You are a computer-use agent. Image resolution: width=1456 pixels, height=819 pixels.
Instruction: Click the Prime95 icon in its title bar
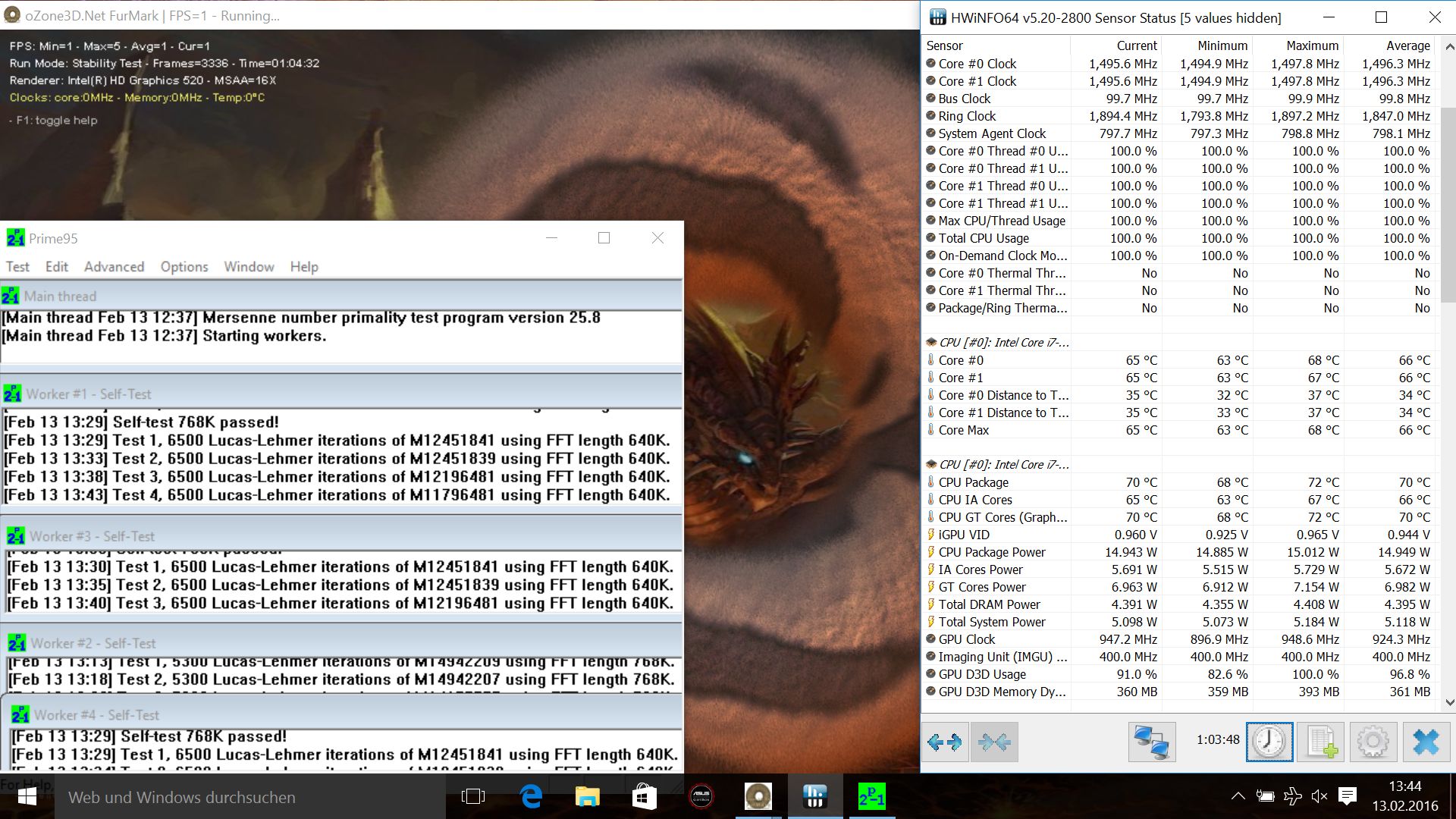[15, 238]
